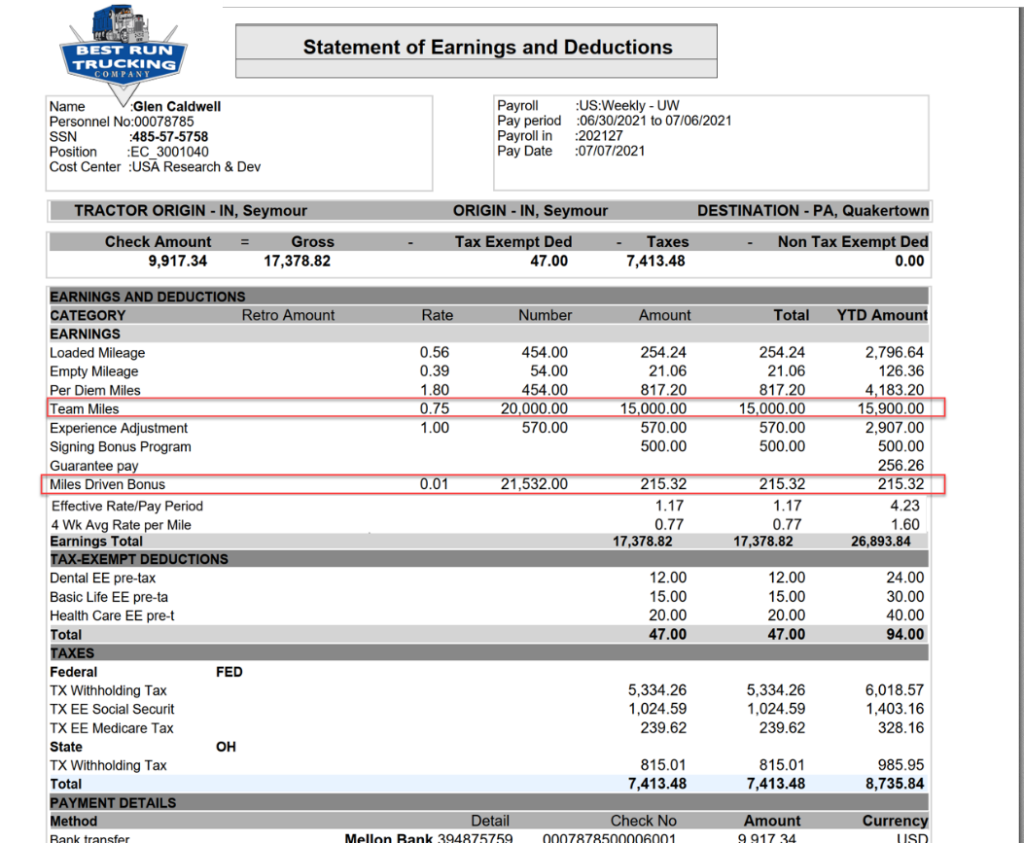This screenshot has height=843, width=1024.
Task: Click the Basic Life EE pre-ta row label
Action: click(x=108, y=597)
